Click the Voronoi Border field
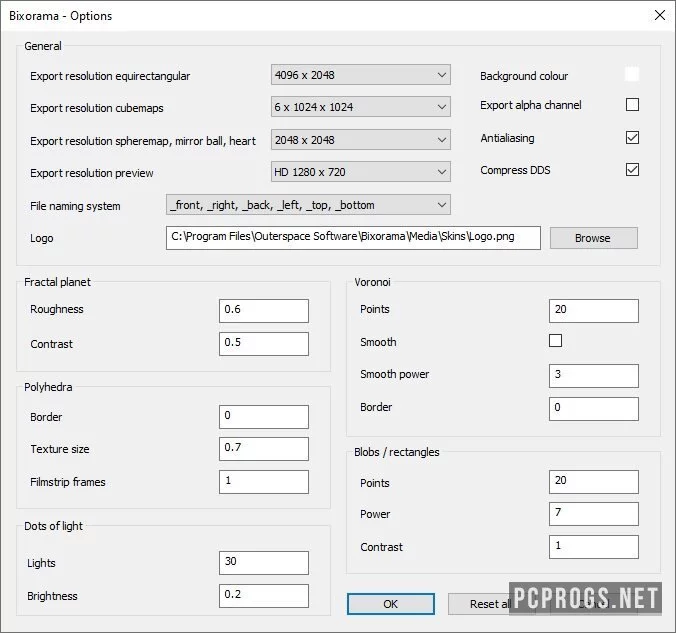 (594, 409)
